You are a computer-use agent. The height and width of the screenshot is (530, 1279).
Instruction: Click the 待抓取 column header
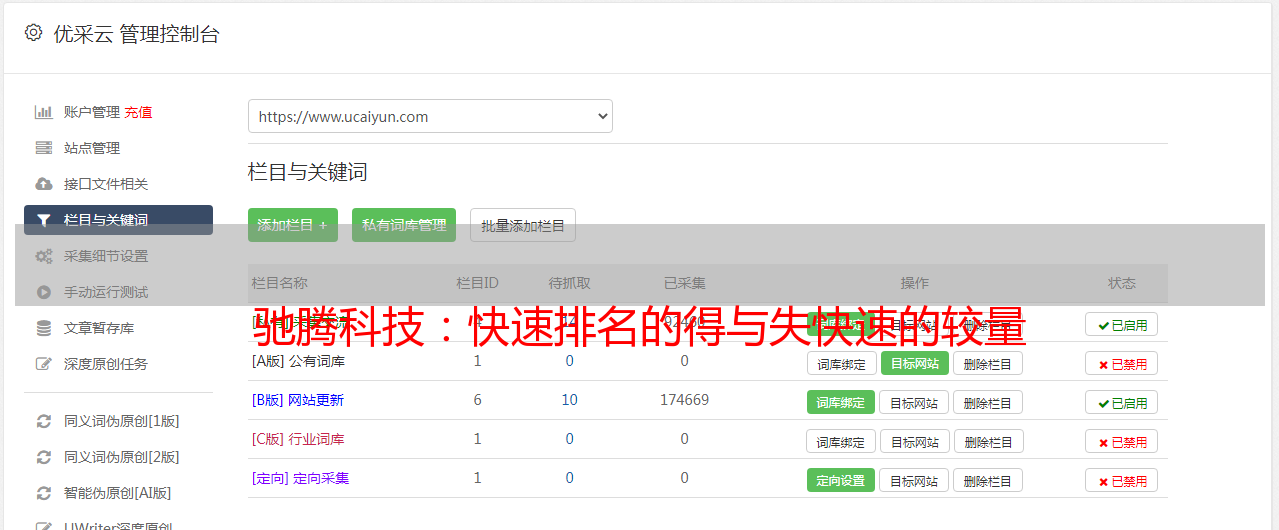pos(569,283)
